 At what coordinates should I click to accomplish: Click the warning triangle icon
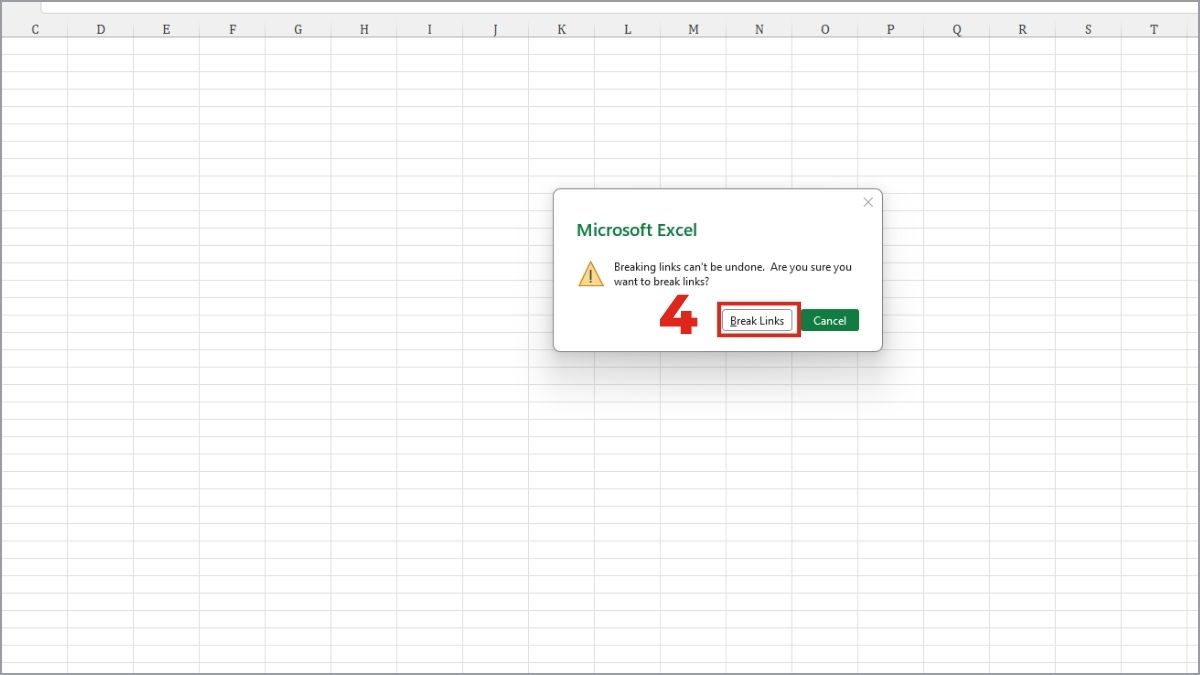point(591,274)
